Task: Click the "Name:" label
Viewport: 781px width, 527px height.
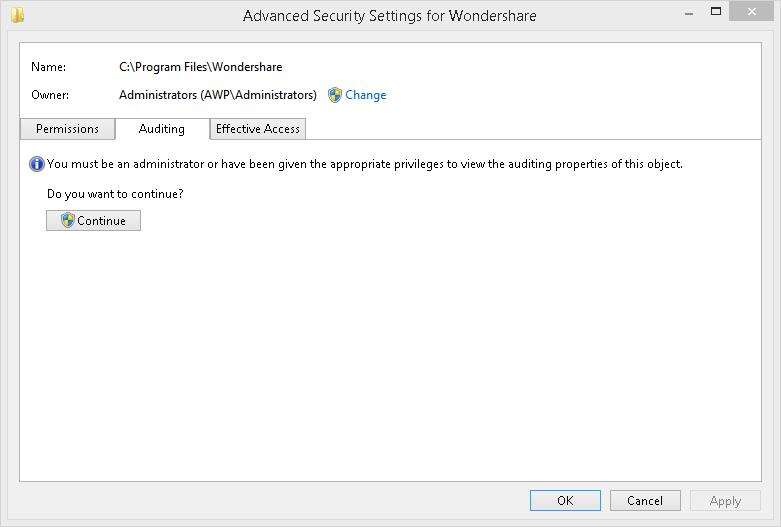Action: 48,67
